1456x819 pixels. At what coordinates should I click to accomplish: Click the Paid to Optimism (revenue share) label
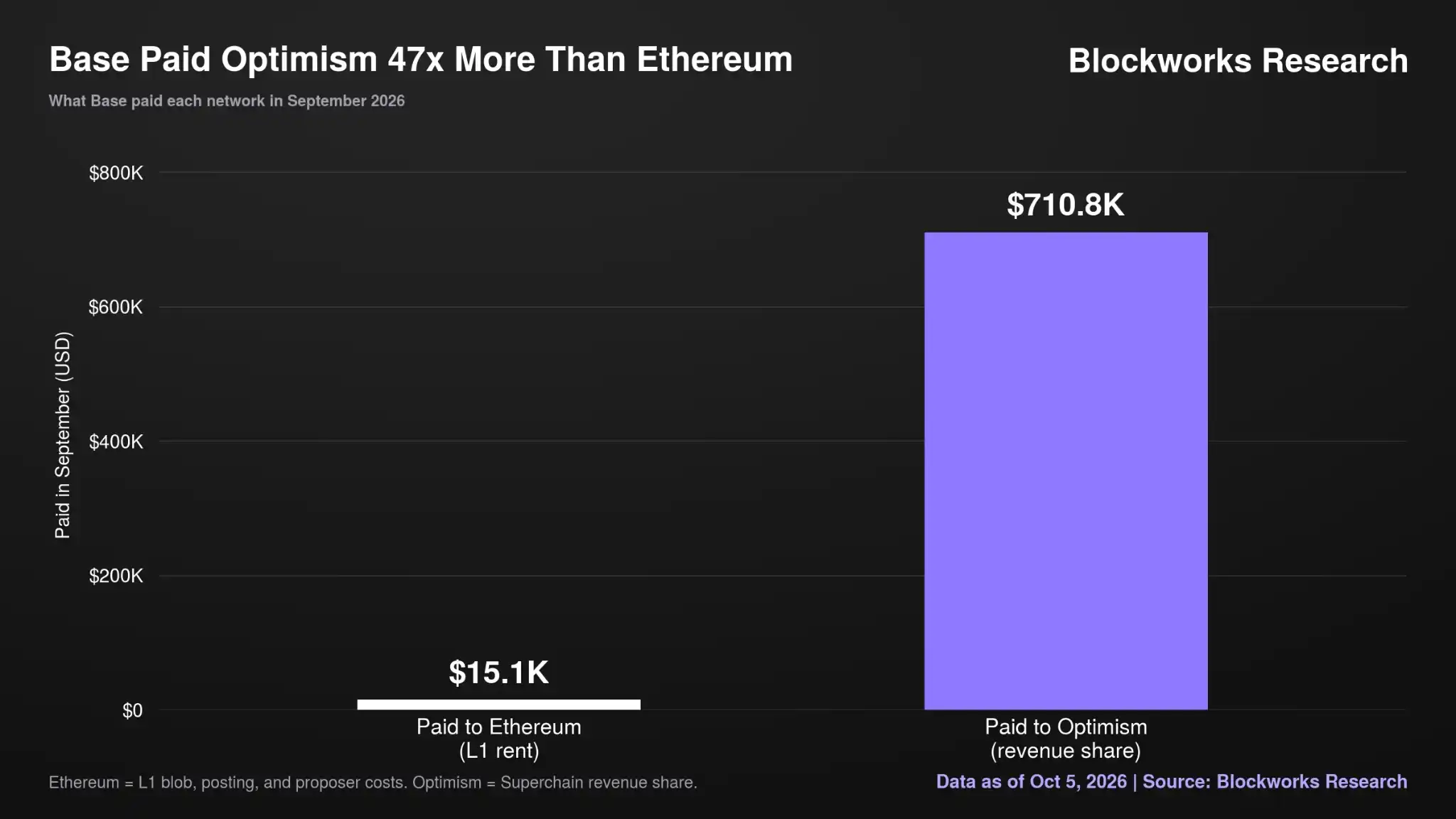1066,739
